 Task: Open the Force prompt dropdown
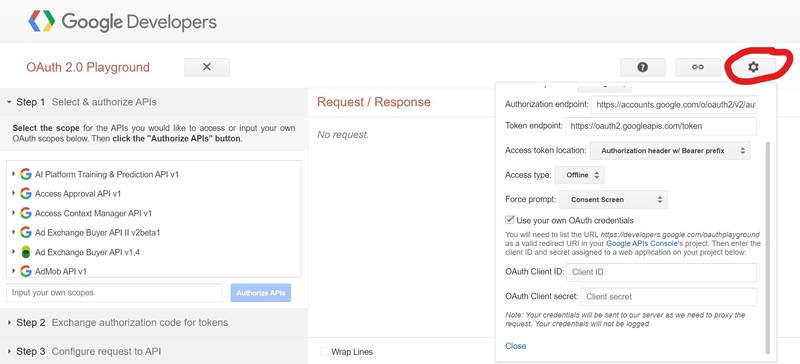613,200
